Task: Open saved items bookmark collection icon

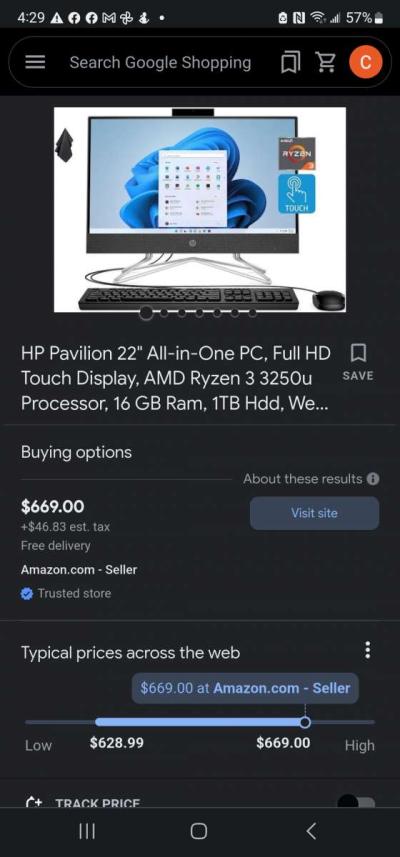Action: tap(290, 63)
